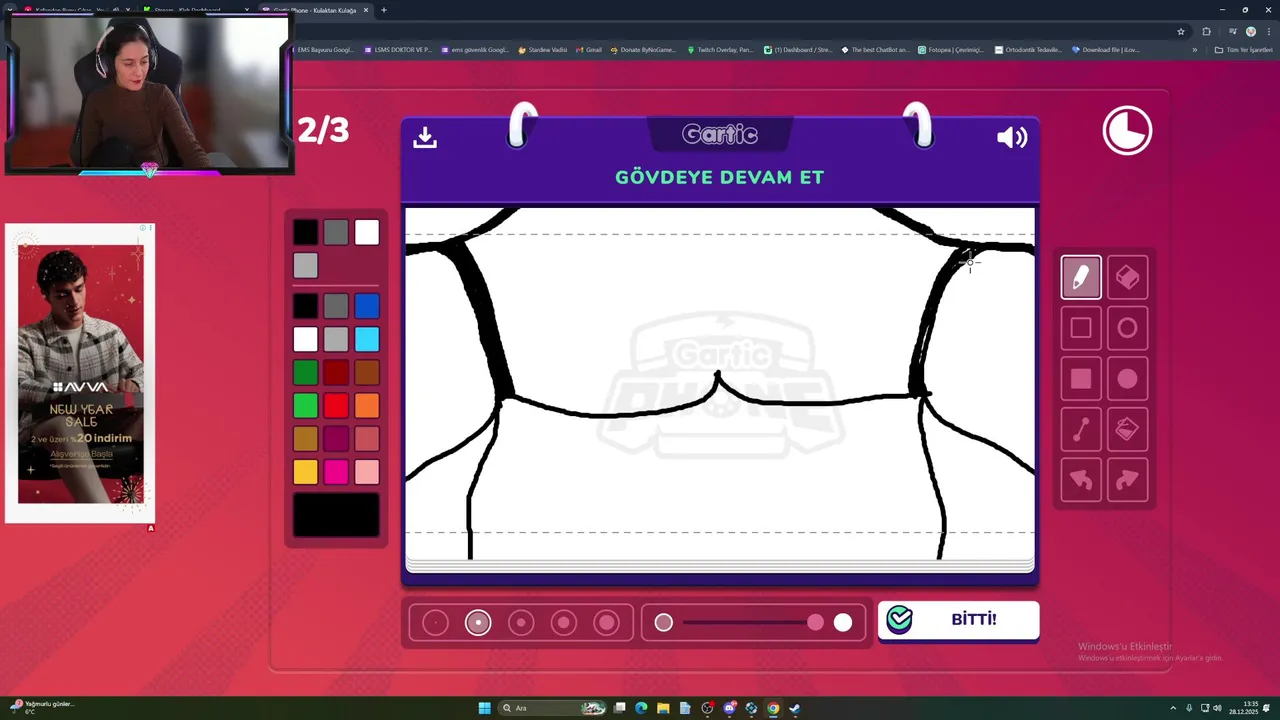The height and width of the screenshot is (720, 1280).
Task: Pick the light pink color swatch
Action: (x=367, y=471)
